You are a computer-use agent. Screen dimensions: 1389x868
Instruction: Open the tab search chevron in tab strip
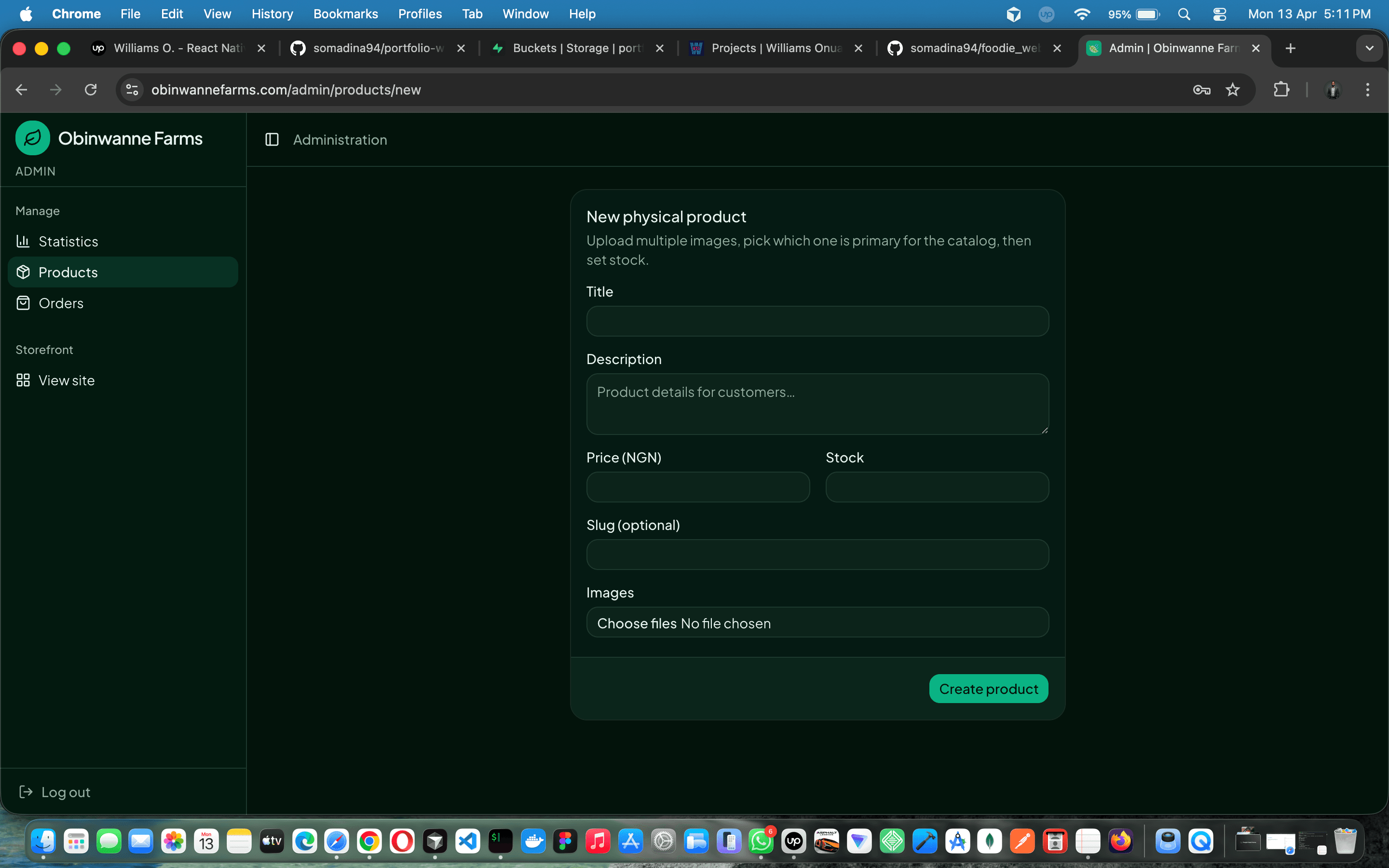coord(1370,48)
